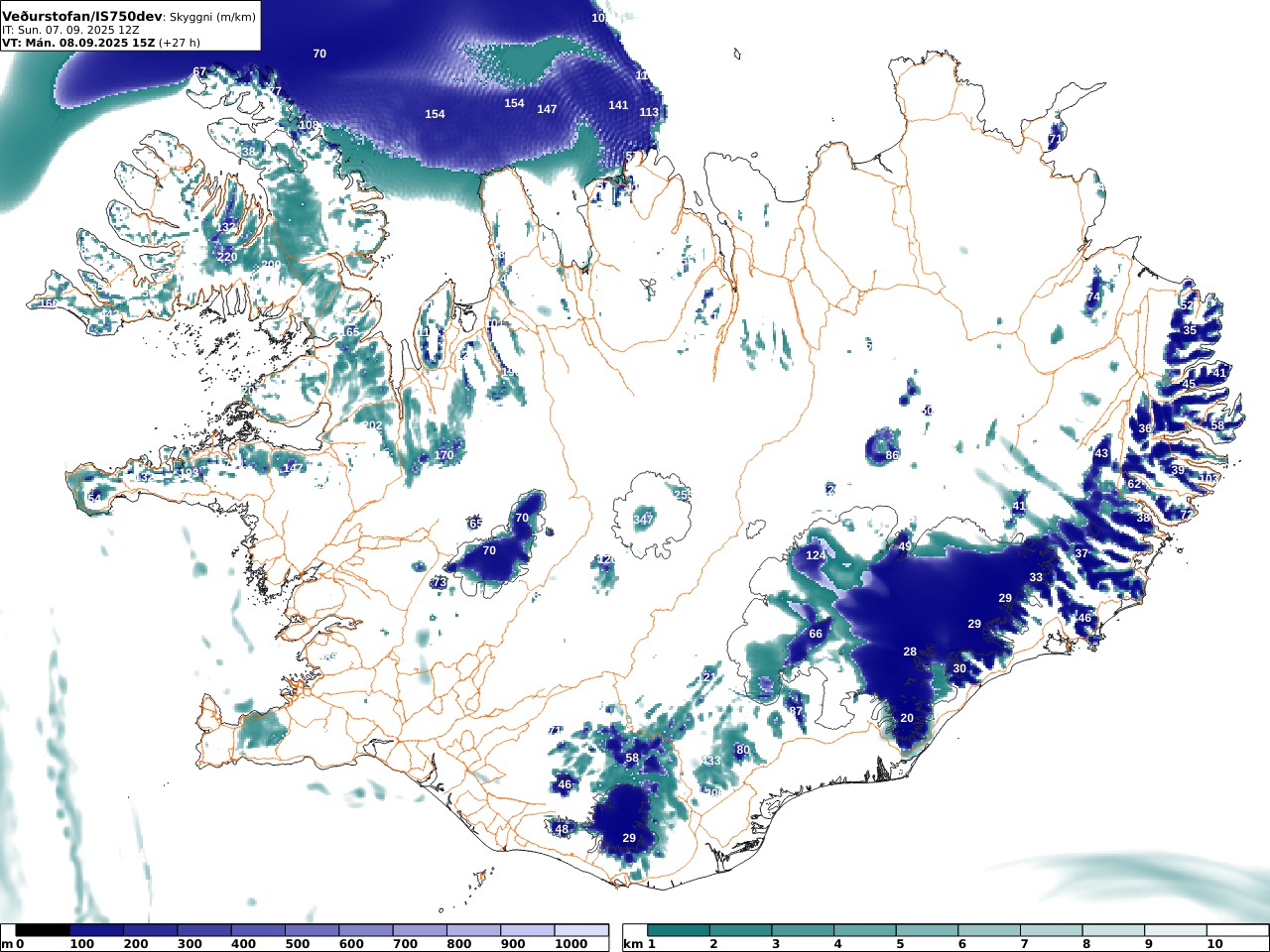
Task: Click the 49 visibility value on map
Action: pos(905,546)
